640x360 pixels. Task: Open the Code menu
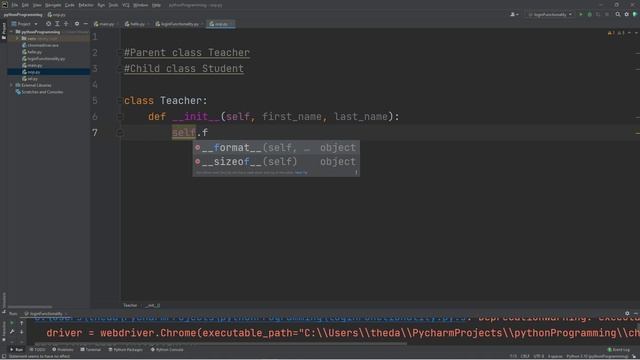pyautogui.click(x=69, y=5)
